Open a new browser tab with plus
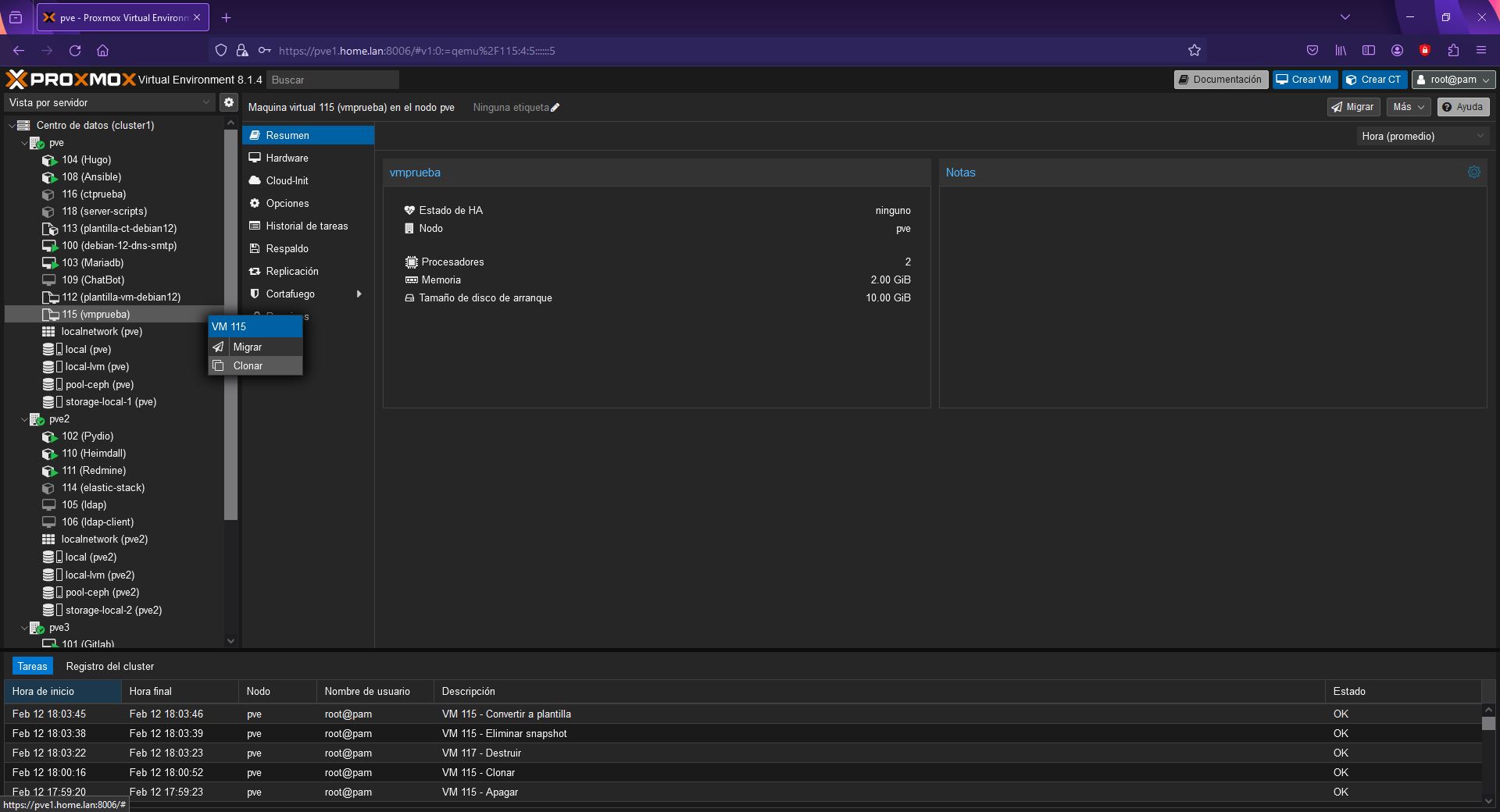 (226, 17)
